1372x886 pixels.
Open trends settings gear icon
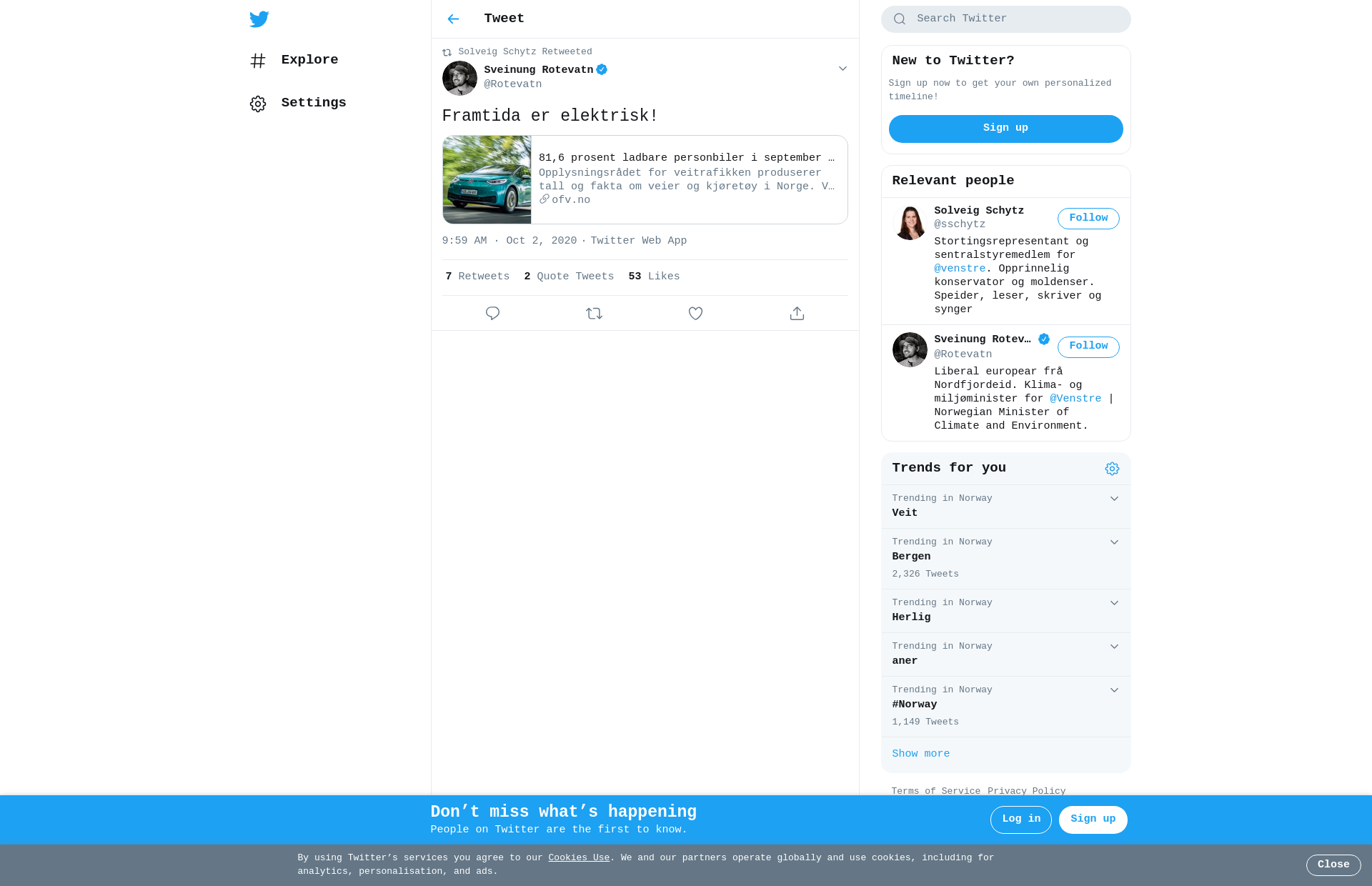(x=1112, y=469)
